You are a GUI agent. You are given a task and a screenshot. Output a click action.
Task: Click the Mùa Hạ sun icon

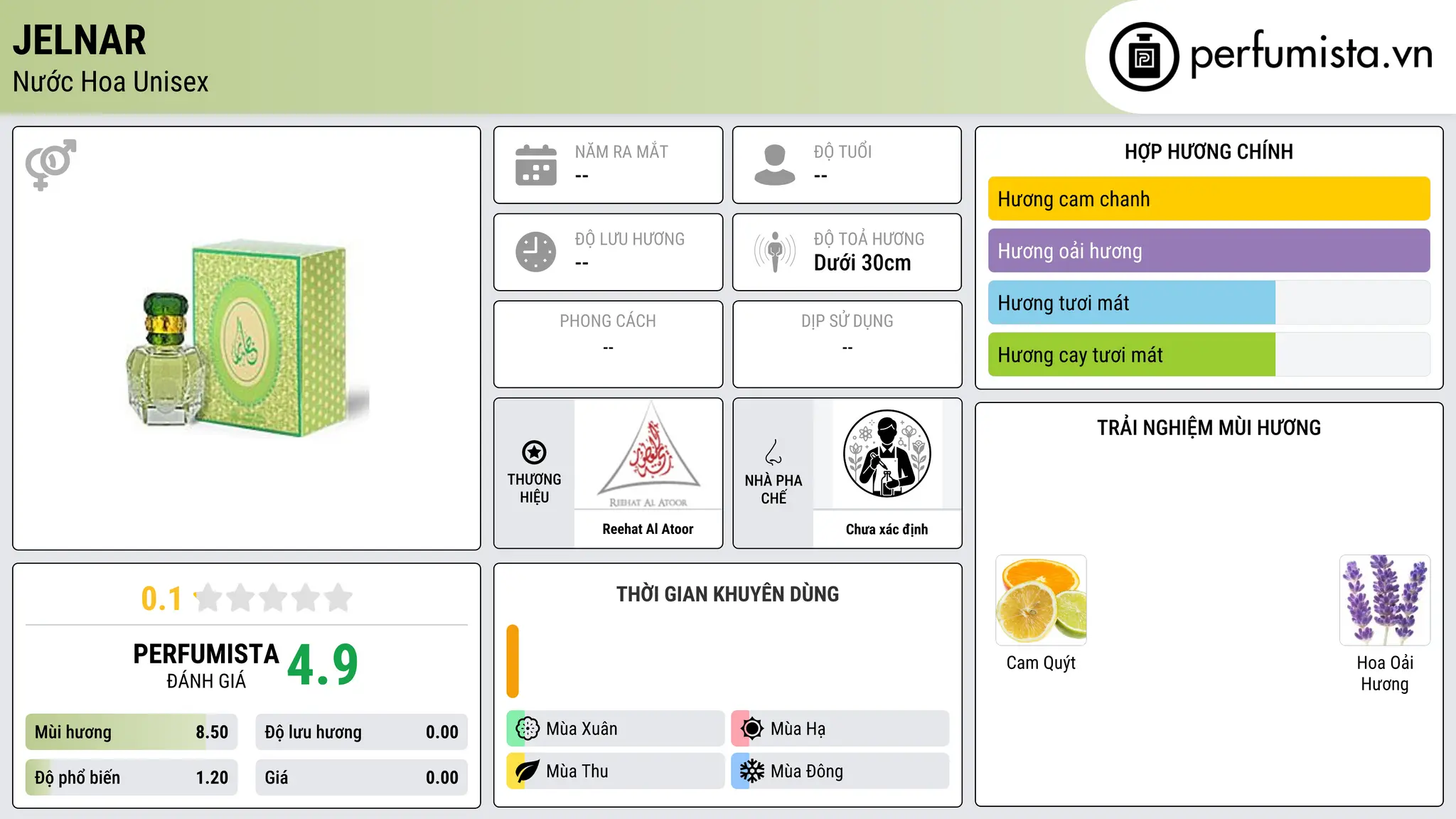(752, 729)
